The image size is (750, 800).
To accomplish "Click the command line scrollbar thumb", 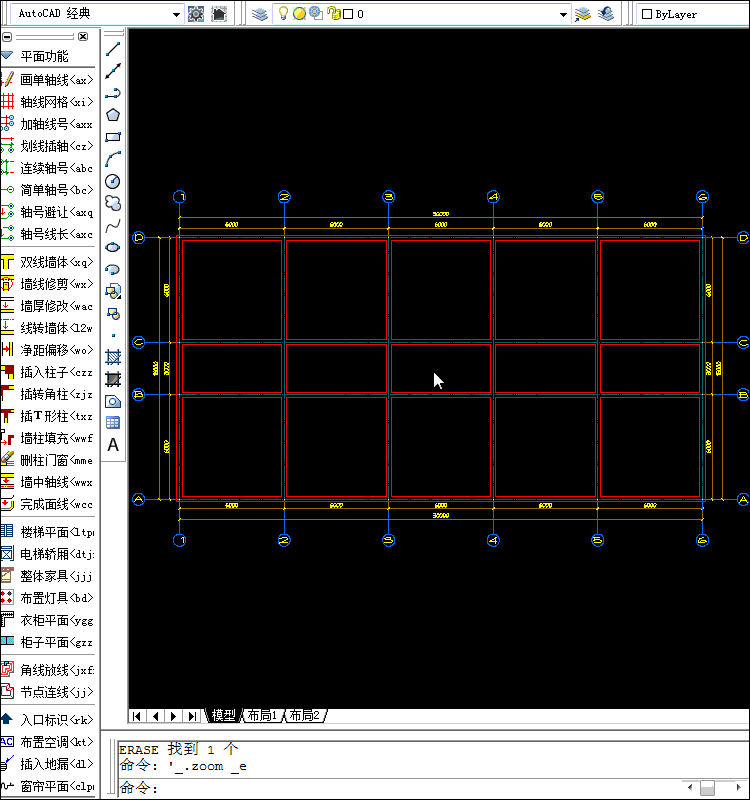I will [x=707, y=788].
